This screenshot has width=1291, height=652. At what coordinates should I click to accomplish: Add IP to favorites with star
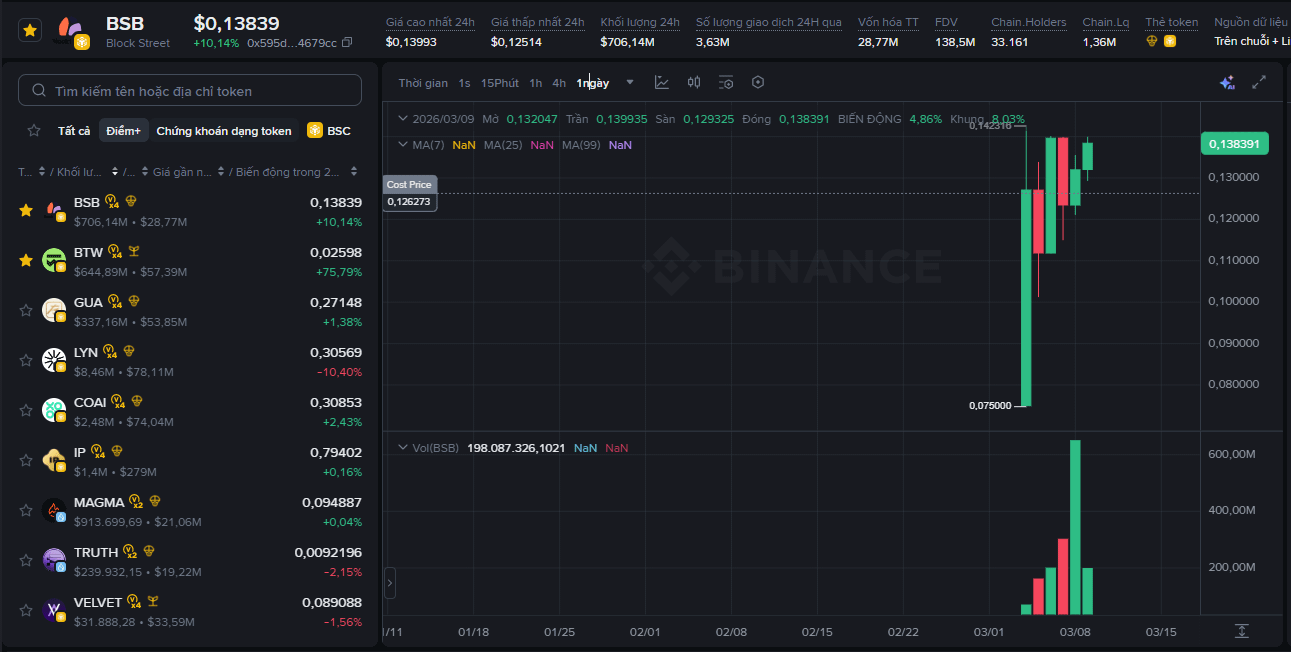coord(26,460)
